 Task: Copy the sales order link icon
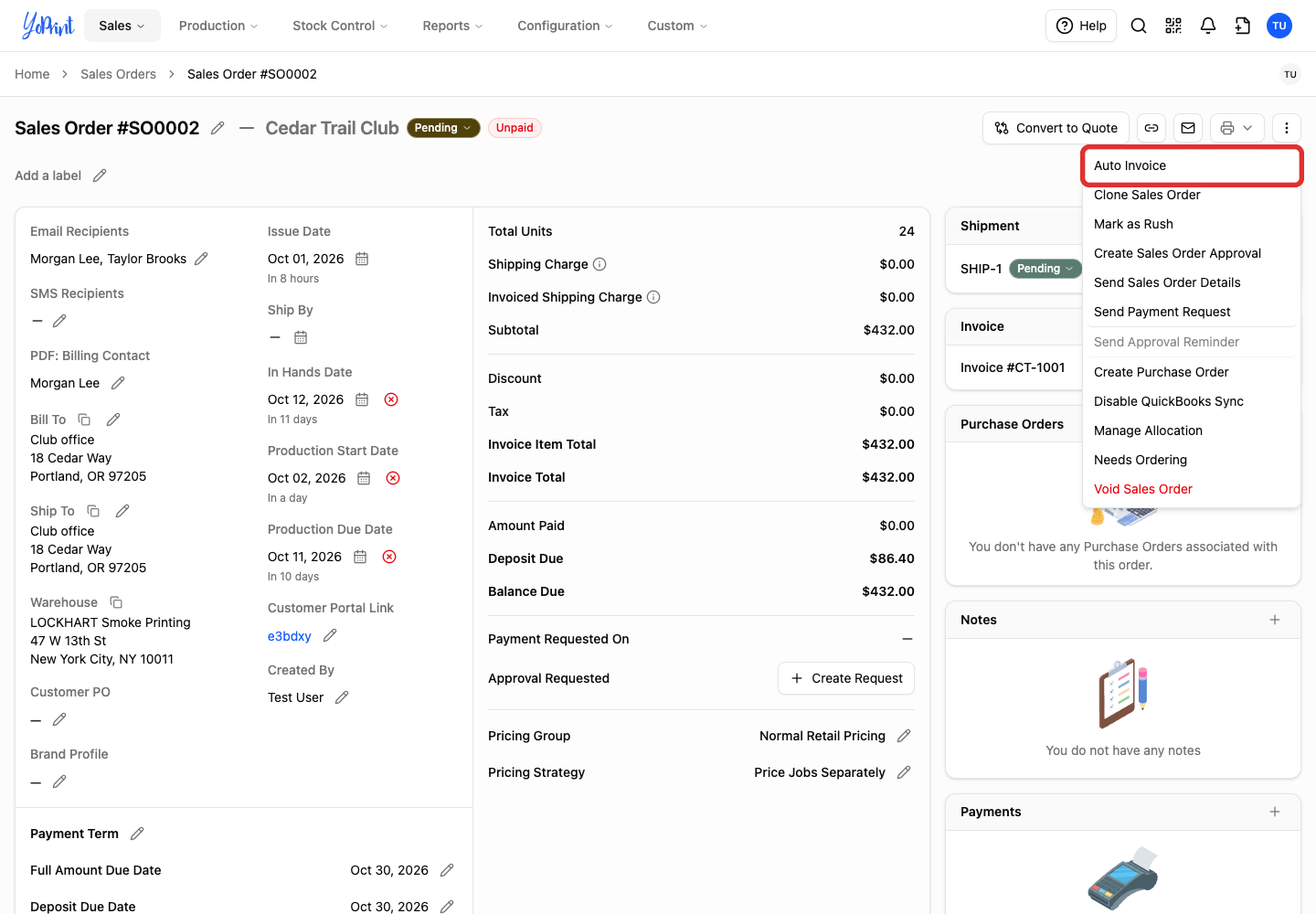pyautogui.click(x=1151, y=128)
